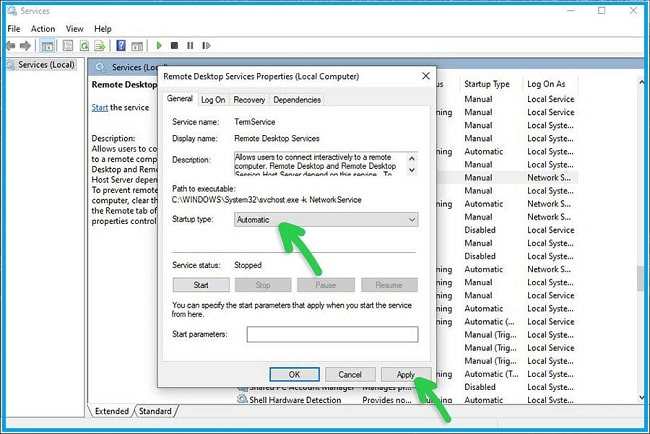
Task: Click the svchost.exe executable path text
Action: (x=267, y=200)
